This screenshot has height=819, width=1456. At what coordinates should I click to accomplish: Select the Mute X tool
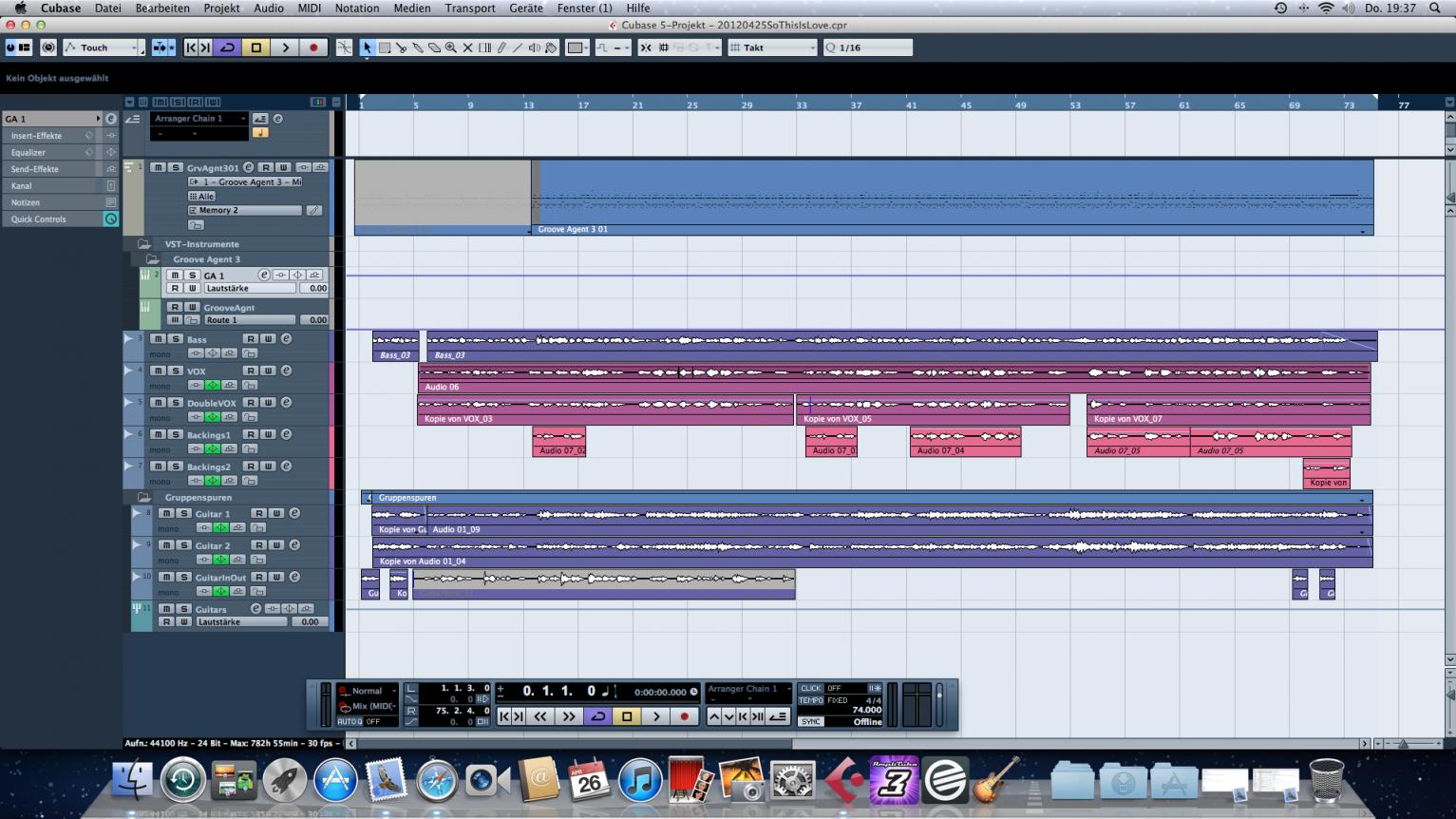point(467,48)
